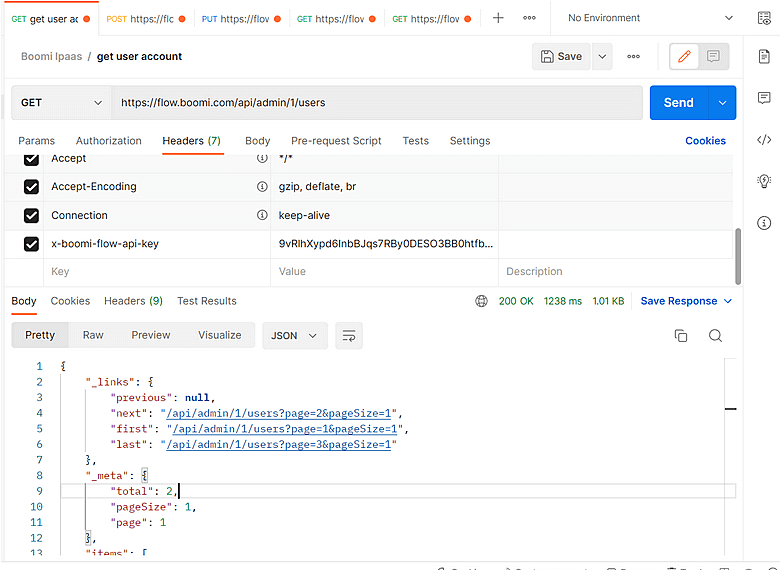Image resolution: width=780 pixels, height=570 pixels.
Task: Open the code snippet icon in sidebar
Action: click(764, 140)
